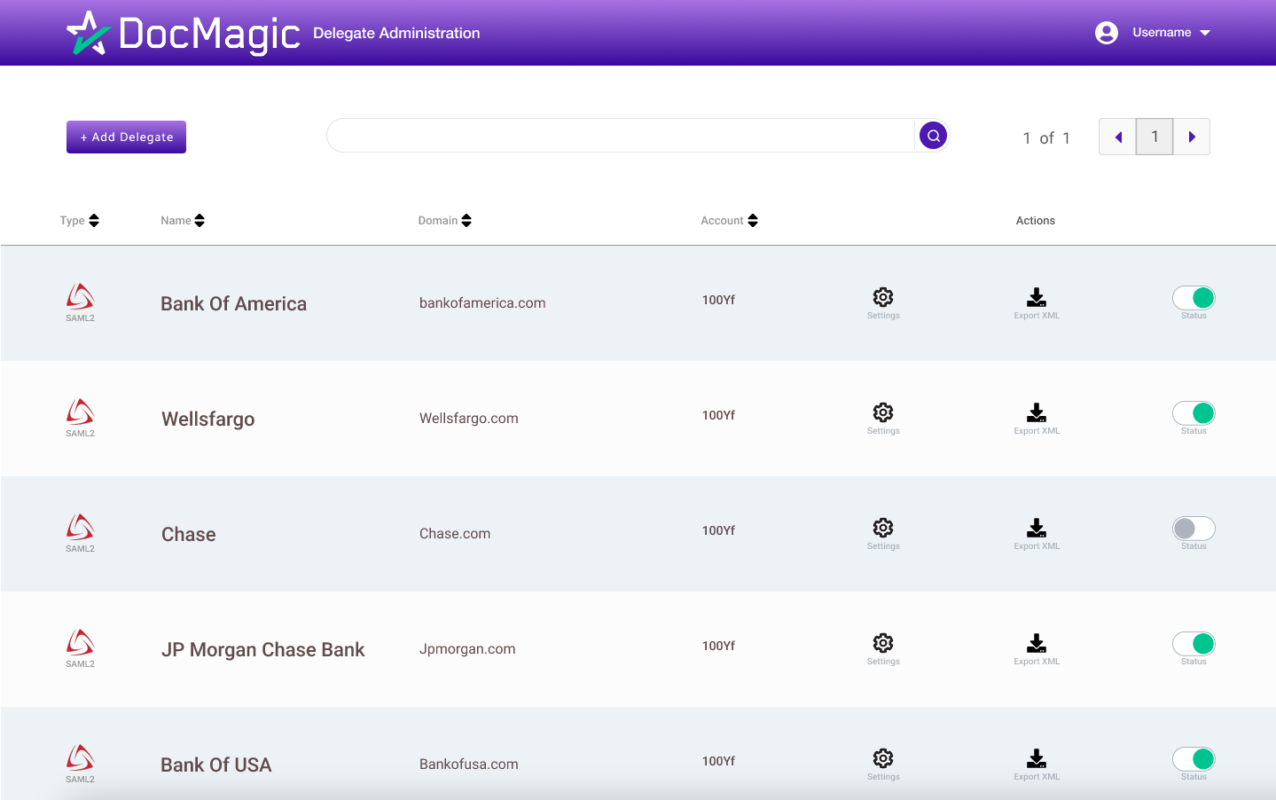Screen dimensions: 1276x800
Task: Click the DocMagic star logo
Action: (x=88, y=33)
